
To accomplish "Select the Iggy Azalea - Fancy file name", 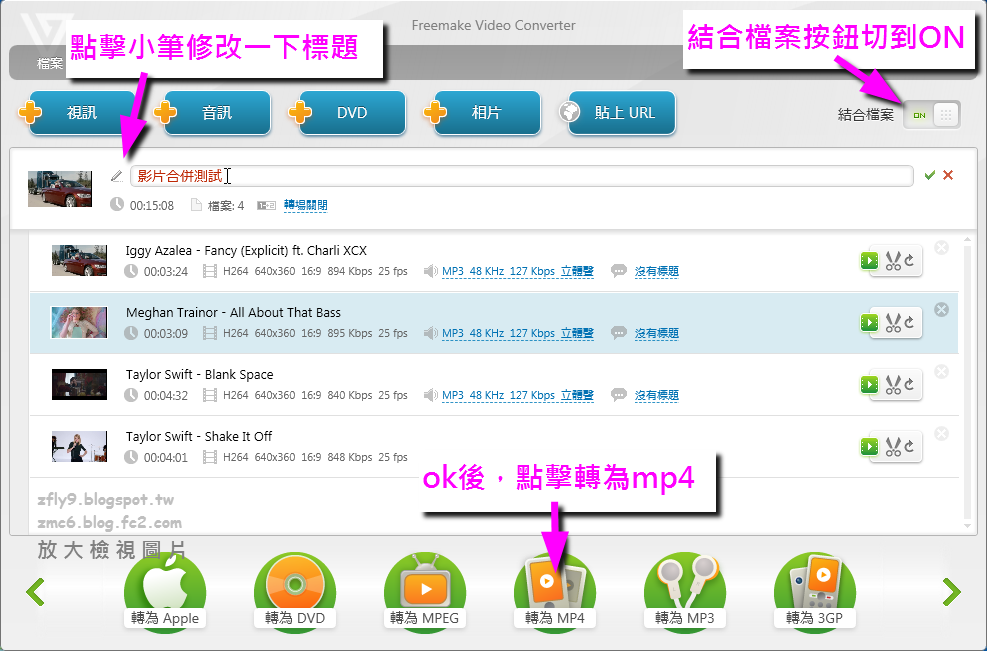I will [x=246, y=251].
